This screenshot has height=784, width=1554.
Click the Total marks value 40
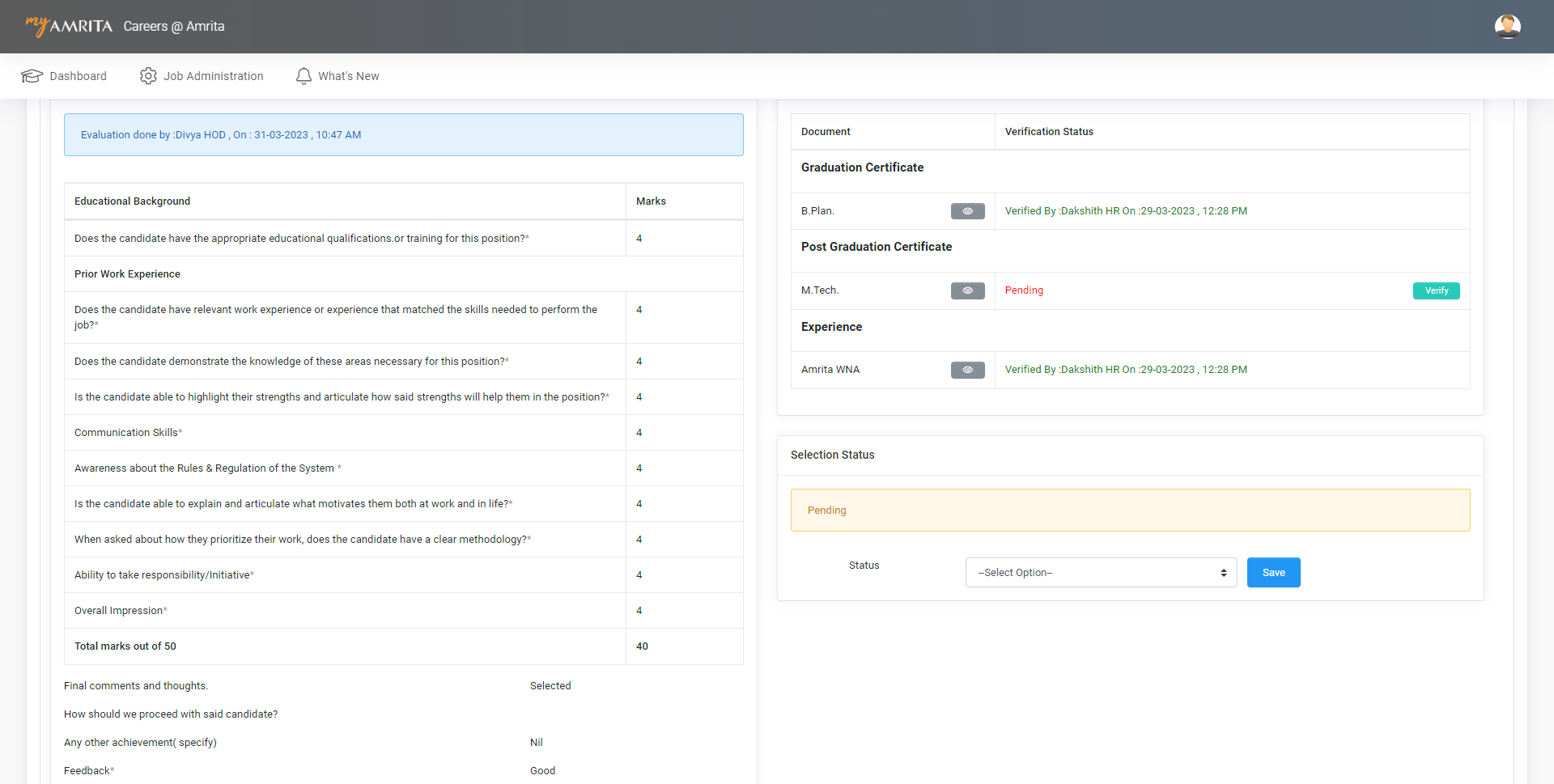642,646
